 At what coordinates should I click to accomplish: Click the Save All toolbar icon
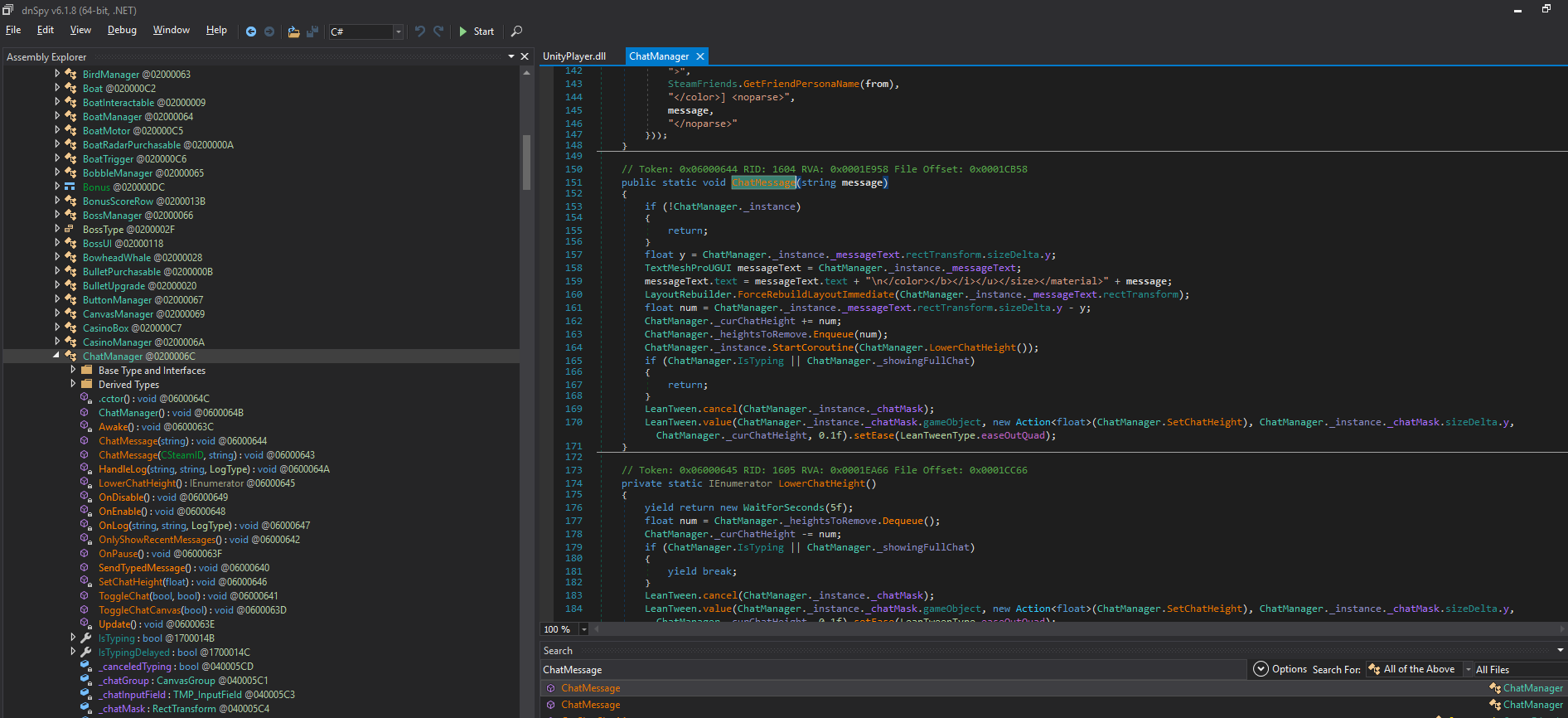click(x=312, y=32)
